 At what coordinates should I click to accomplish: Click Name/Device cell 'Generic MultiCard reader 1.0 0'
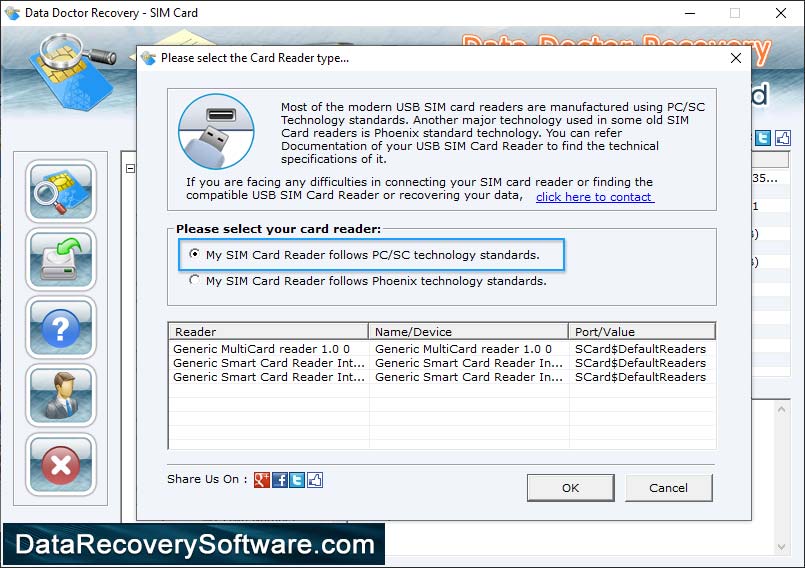pyautogui.click(x=463, y=349)
